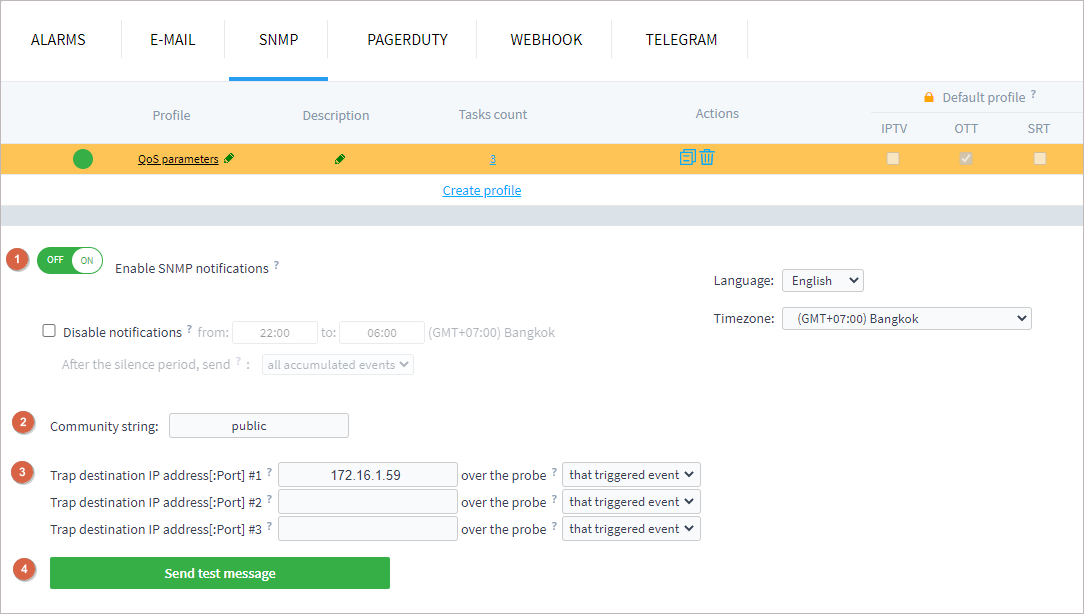Click help mark beside Enable SNMP notifications
The image size is (1084, 614).
coord(276,266)
